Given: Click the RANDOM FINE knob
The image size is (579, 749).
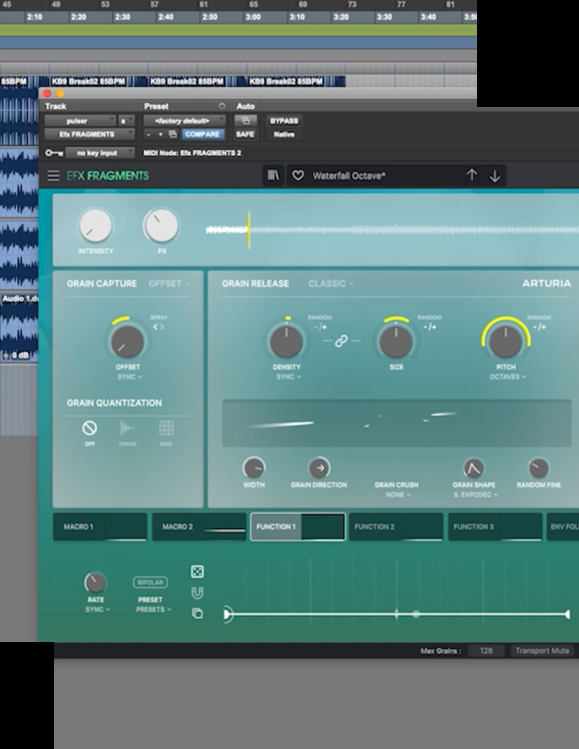Looking at the screenshot, I should coord(539,468).
